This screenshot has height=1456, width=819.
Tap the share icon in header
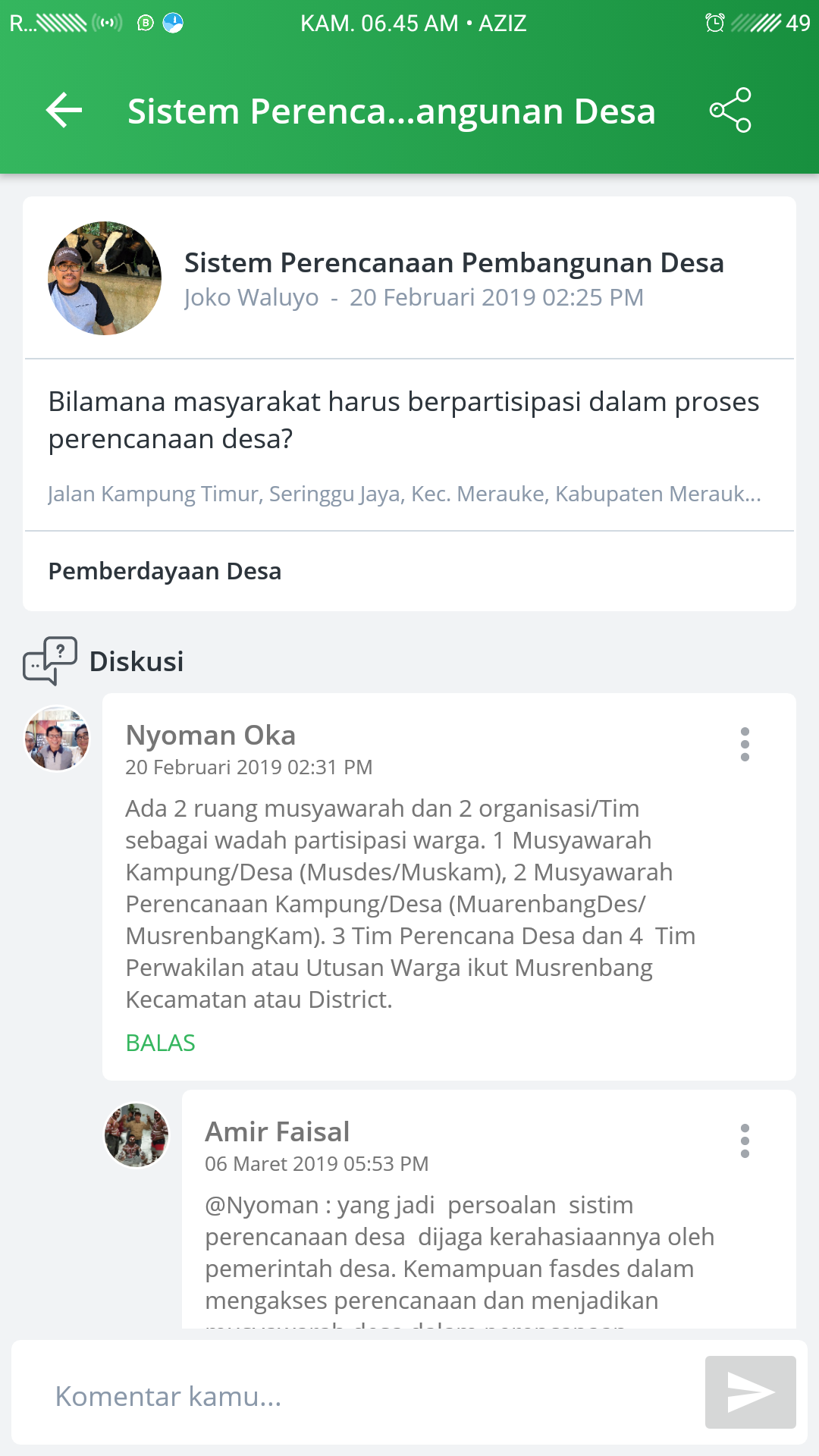click(x=730, y=111)
